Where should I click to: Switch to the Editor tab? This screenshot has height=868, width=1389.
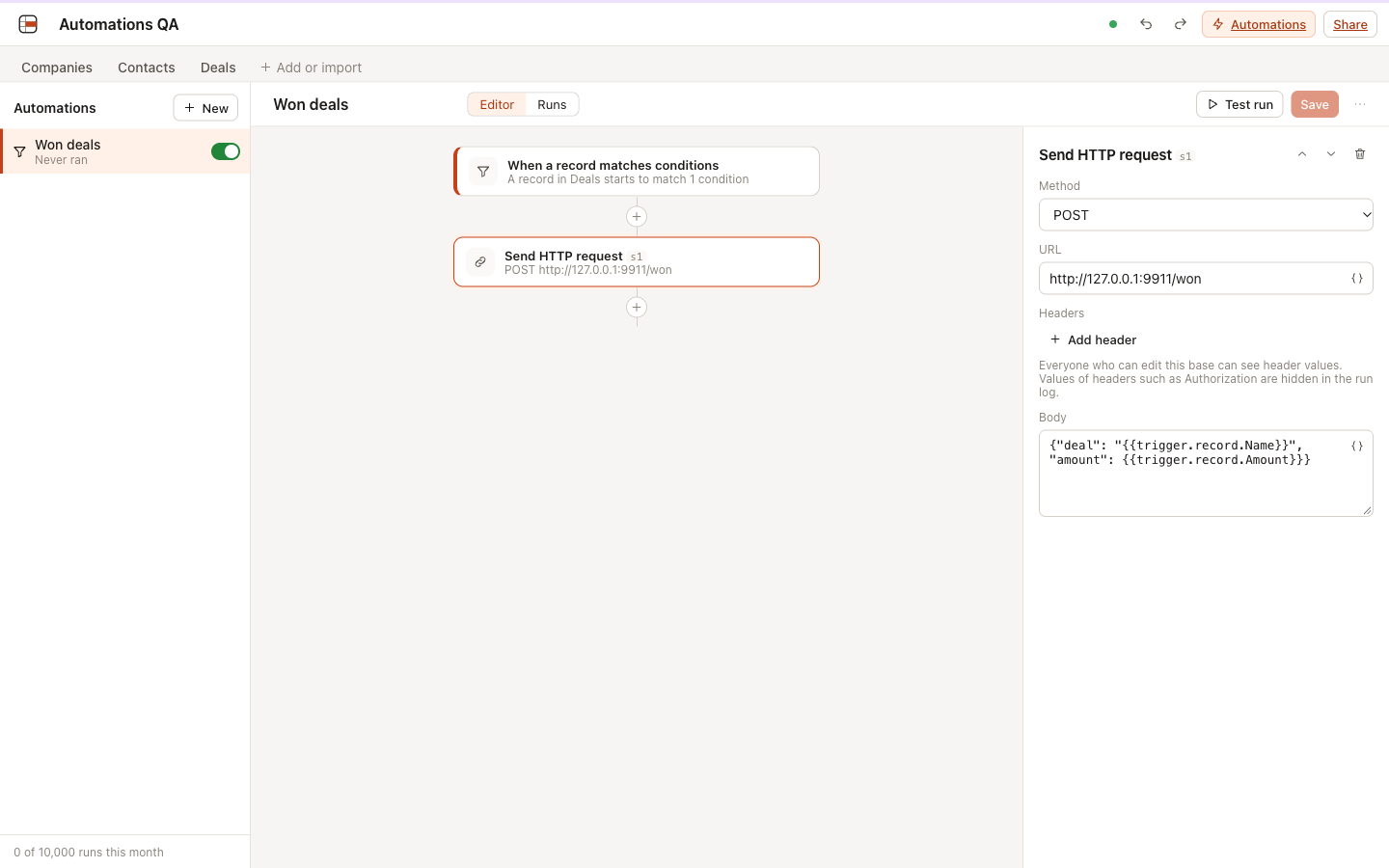coord(497,104)
